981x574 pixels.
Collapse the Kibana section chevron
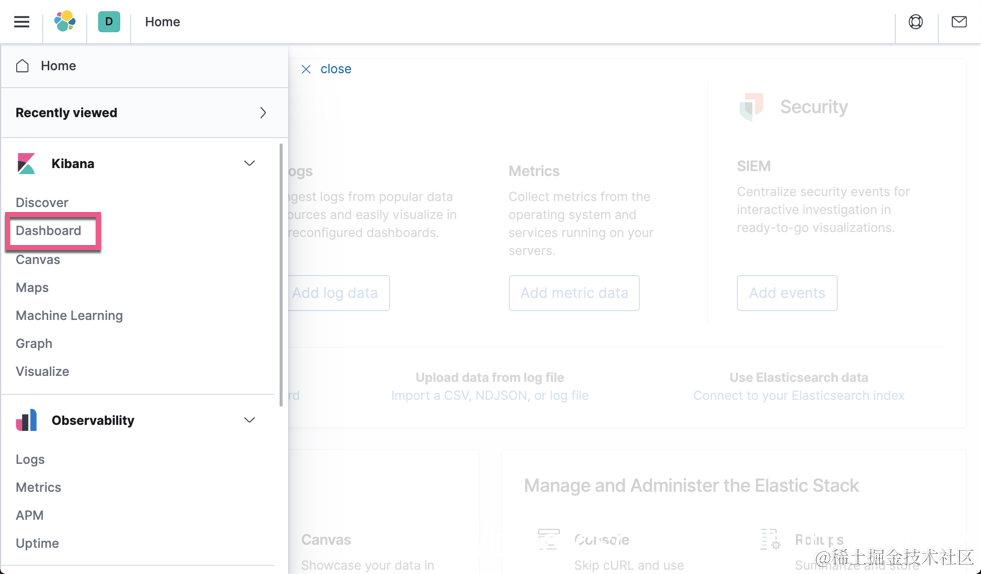[250, 163]
